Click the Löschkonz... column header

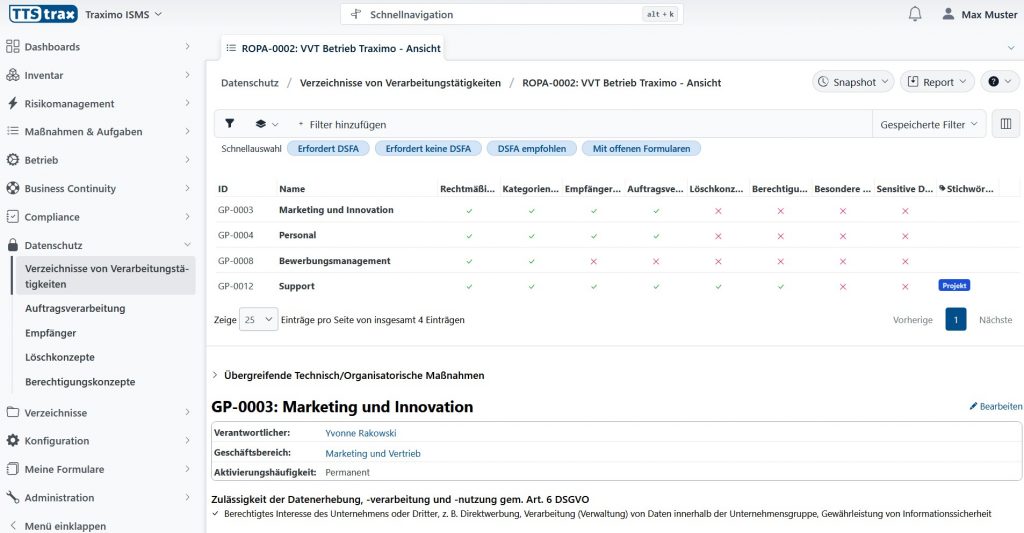[716, 188]
